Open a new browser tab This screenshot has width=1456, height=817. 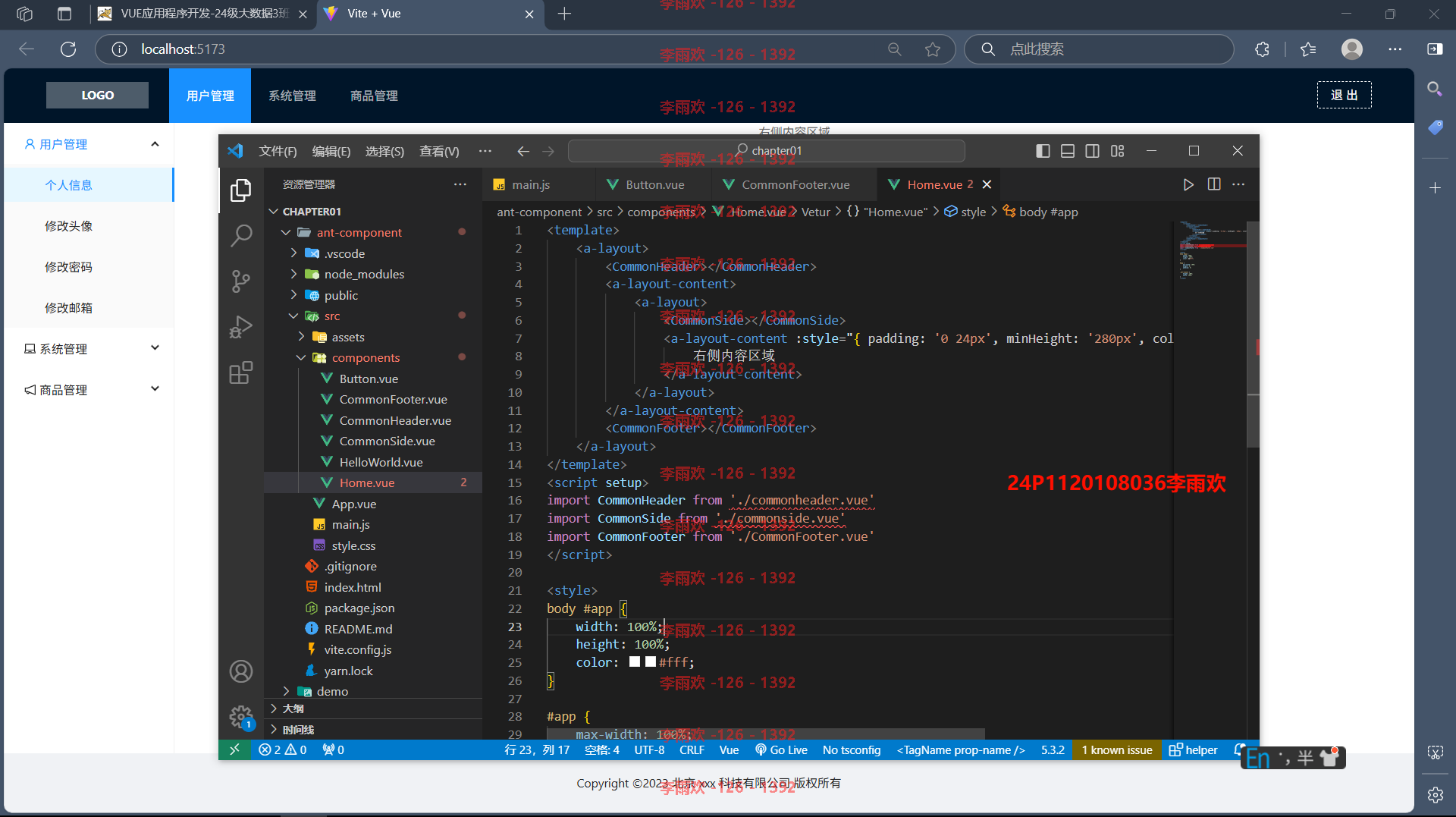[x=564, y=14]
